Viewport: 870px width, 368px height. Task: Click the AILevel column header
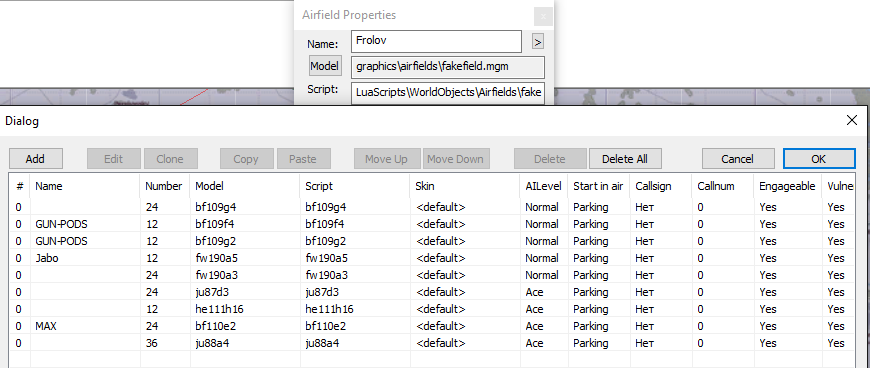(544, 186)
